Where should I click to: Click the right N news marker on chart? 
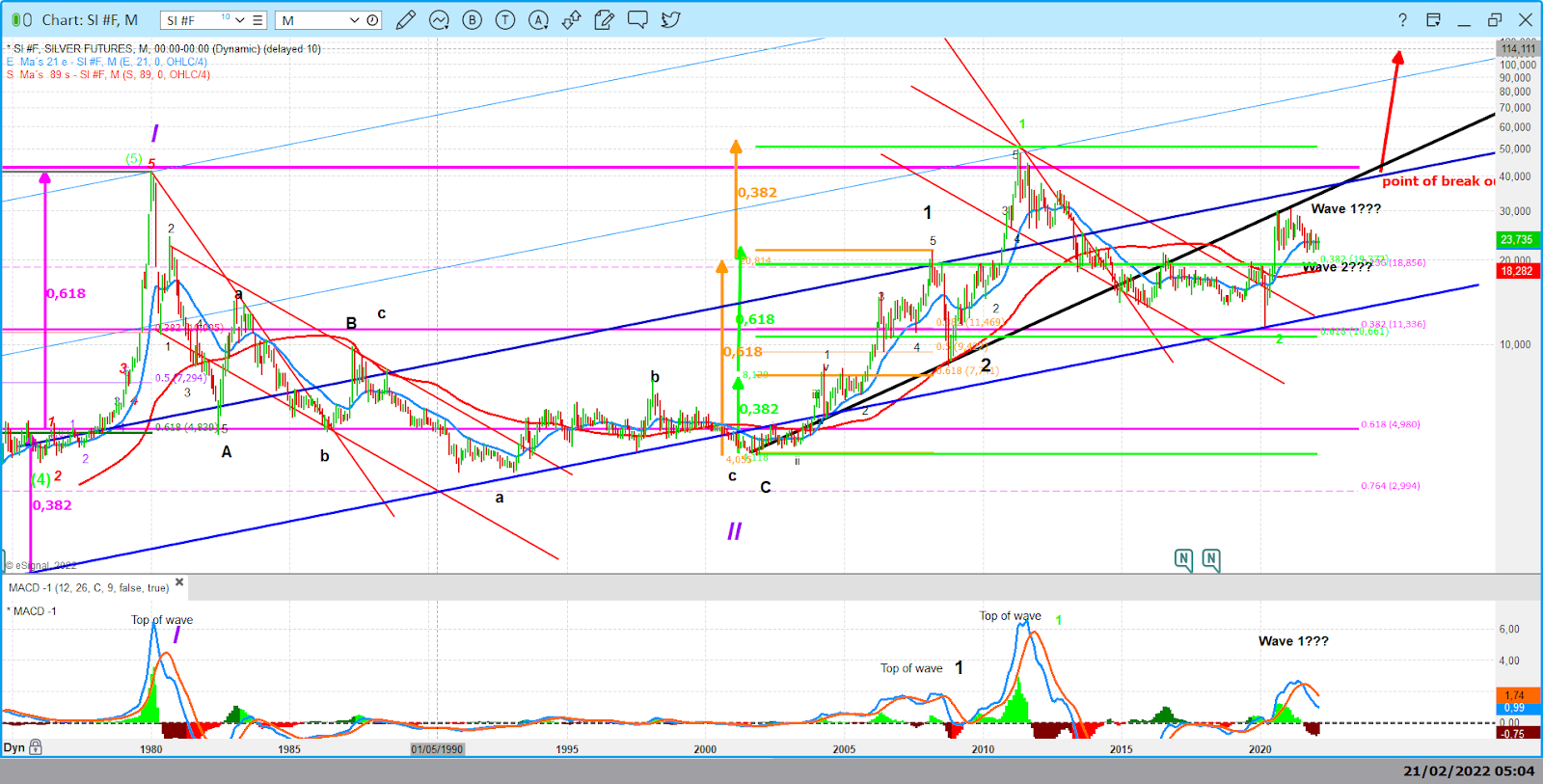pos(1211,559)
